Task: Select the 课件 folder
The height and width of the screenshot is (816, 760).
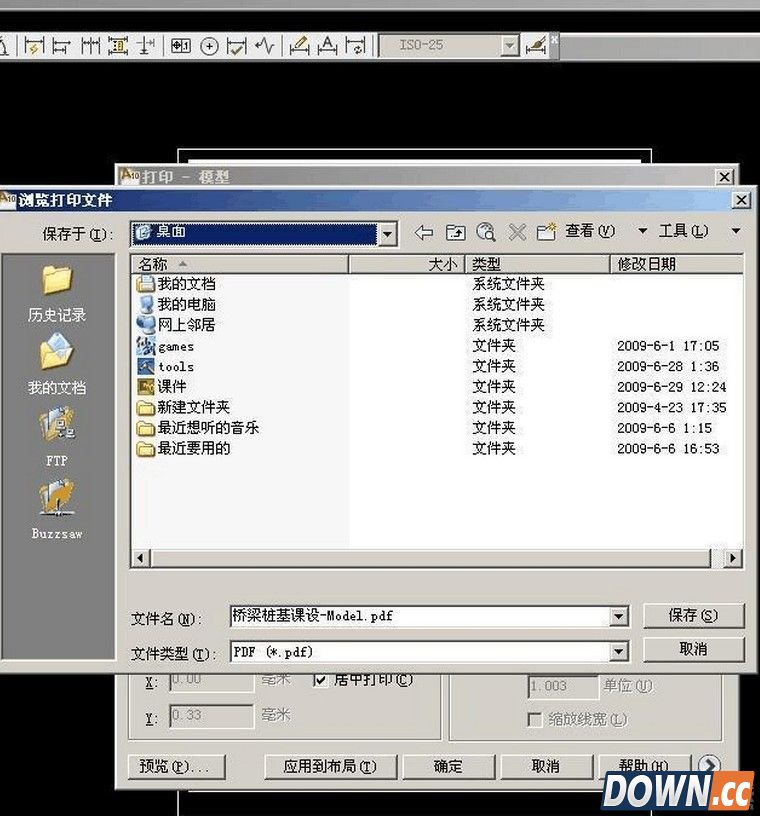Action: [x=162, y=387]
